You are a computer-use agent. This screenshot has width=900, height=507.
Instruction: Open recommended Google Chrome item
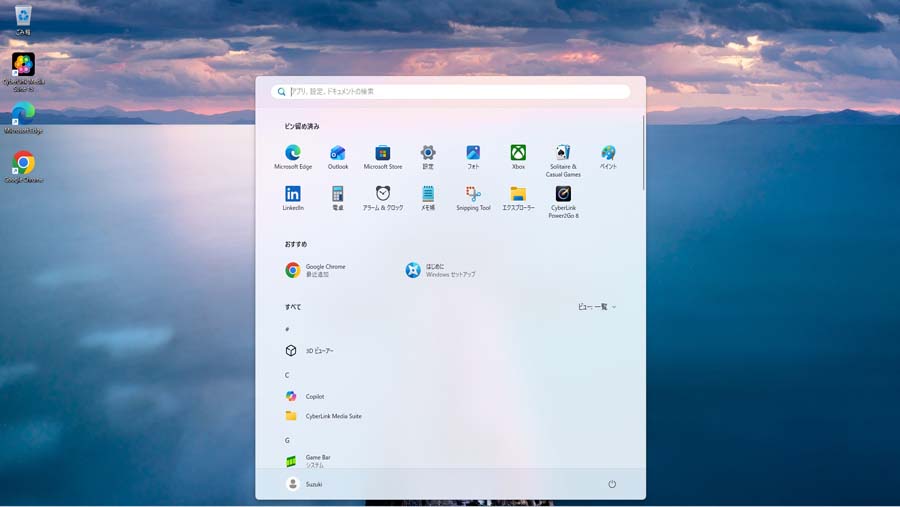pos(316,270)
